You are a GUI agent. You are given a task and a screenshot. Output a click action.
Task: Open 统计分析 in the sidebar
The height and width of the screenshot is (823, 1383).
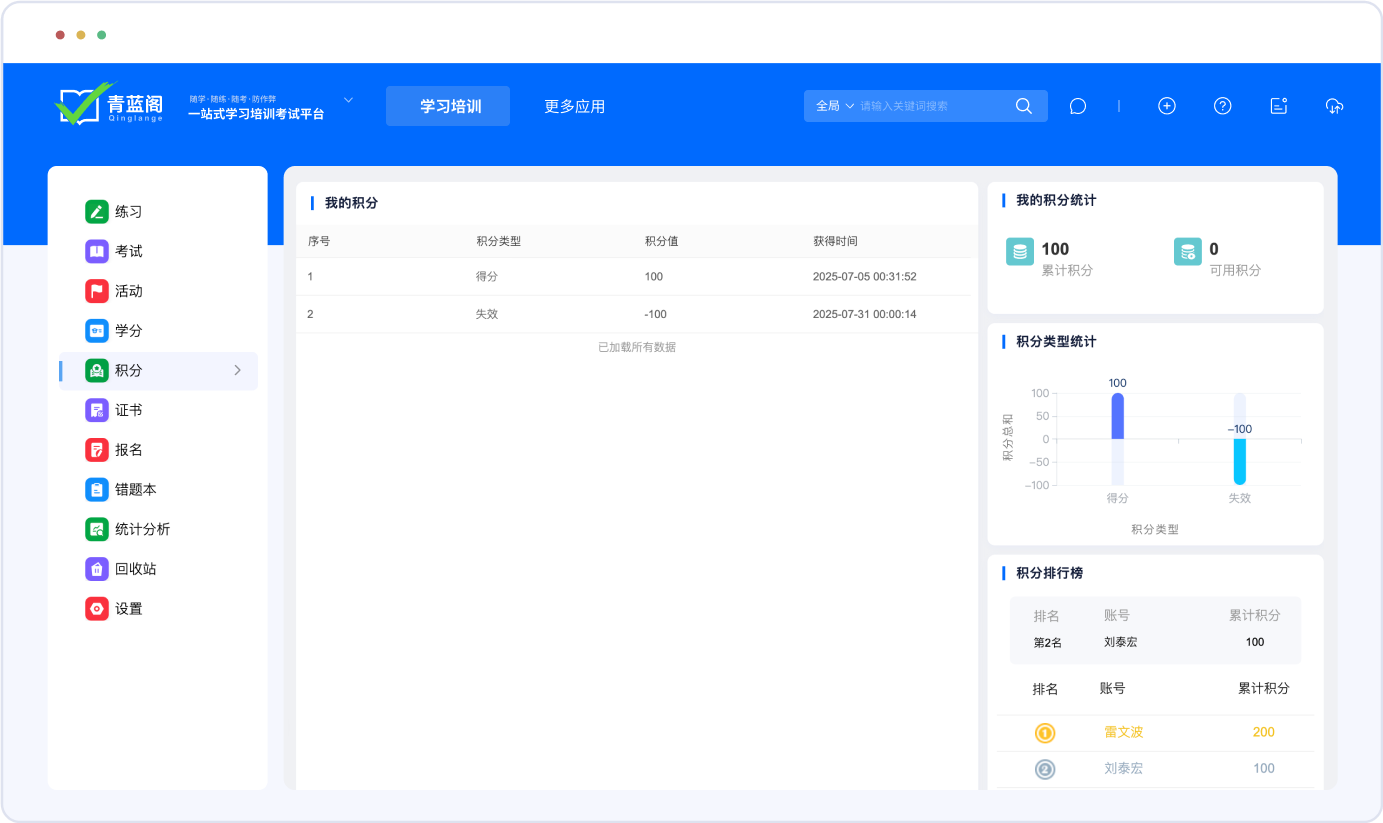point(142,529)
